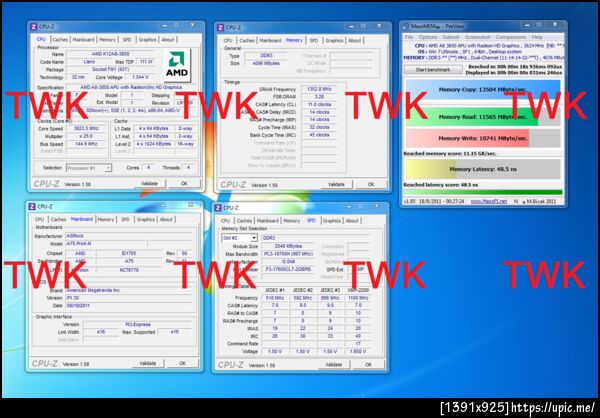Open the File menu in MaxxMEM
The height and width of the screenshot is (418, 600).
point(409,37)
